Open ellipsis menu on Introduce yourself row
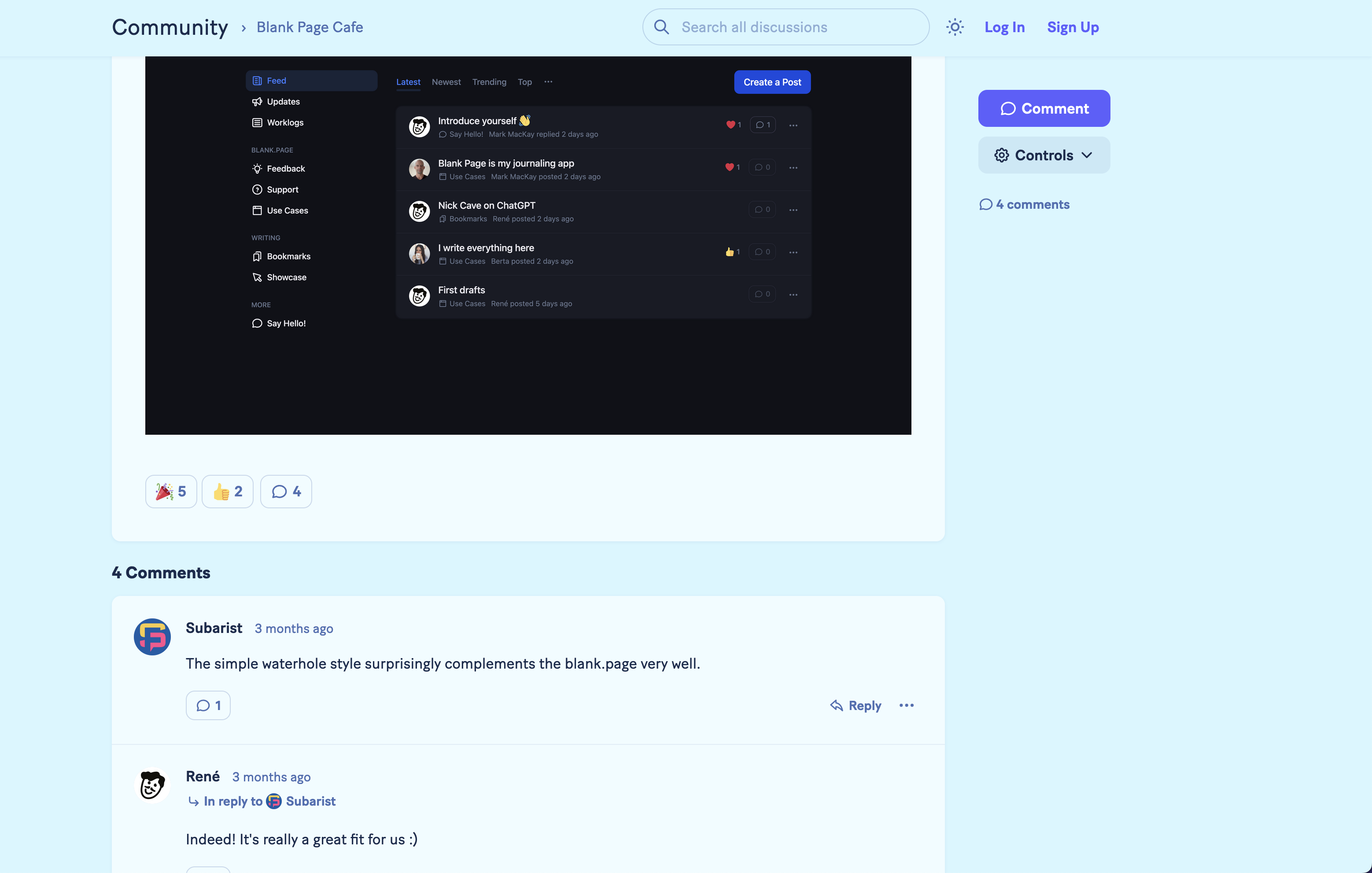This screenshot has width=1372, height=873. [x=793, y=126]
